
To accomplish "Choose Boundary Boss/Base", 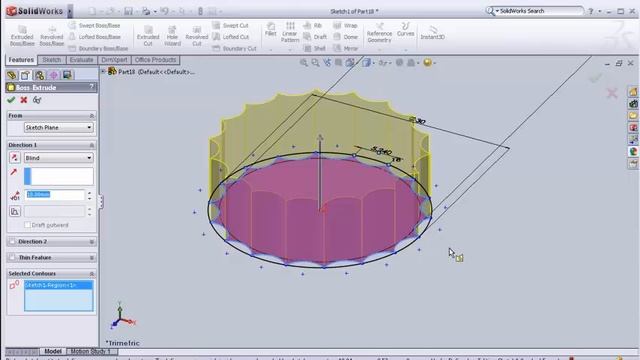I will pyautogui.click(x=98, y=48).
